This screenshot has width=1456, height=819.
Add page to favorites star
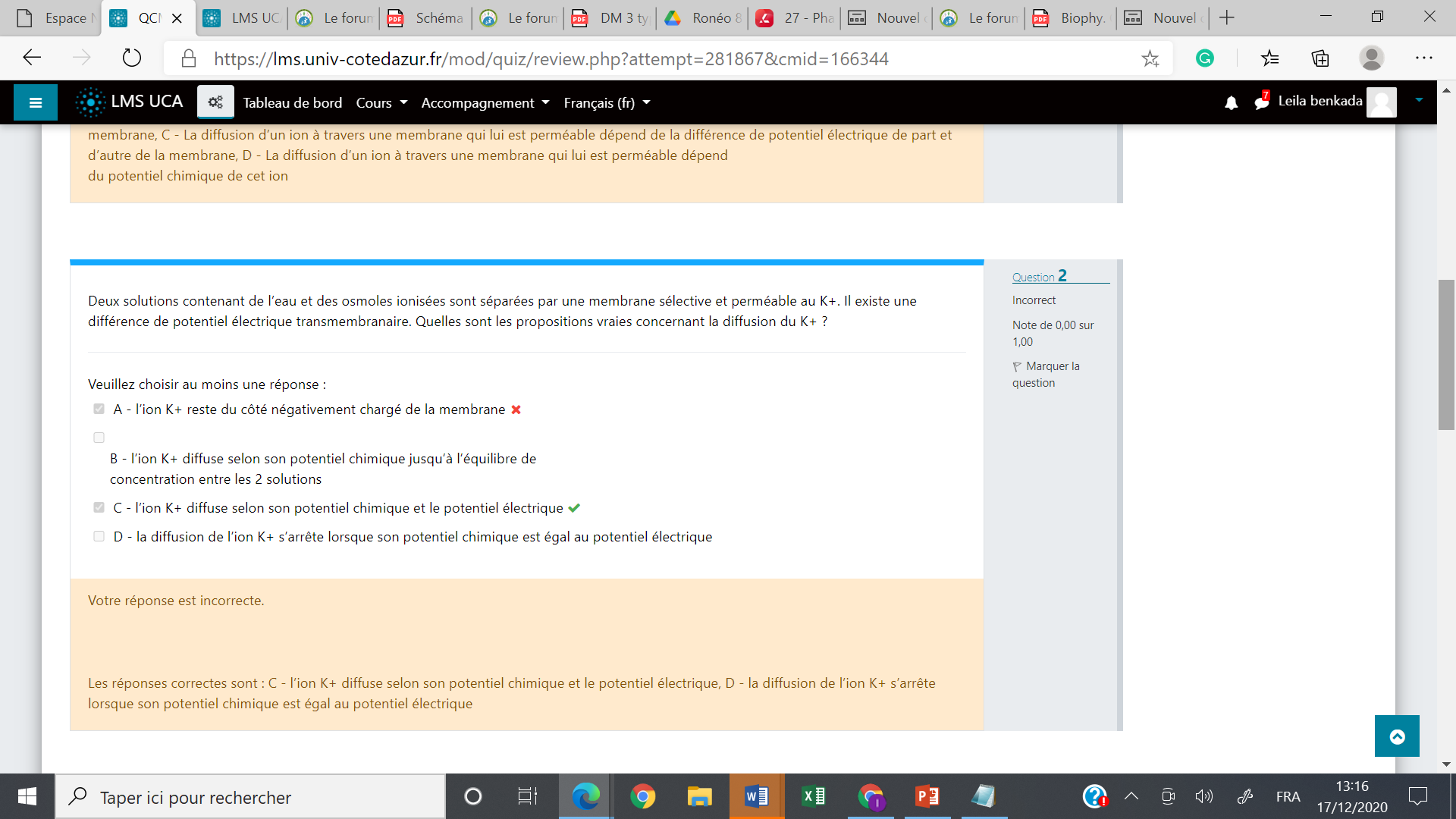tap(1150, 58)
